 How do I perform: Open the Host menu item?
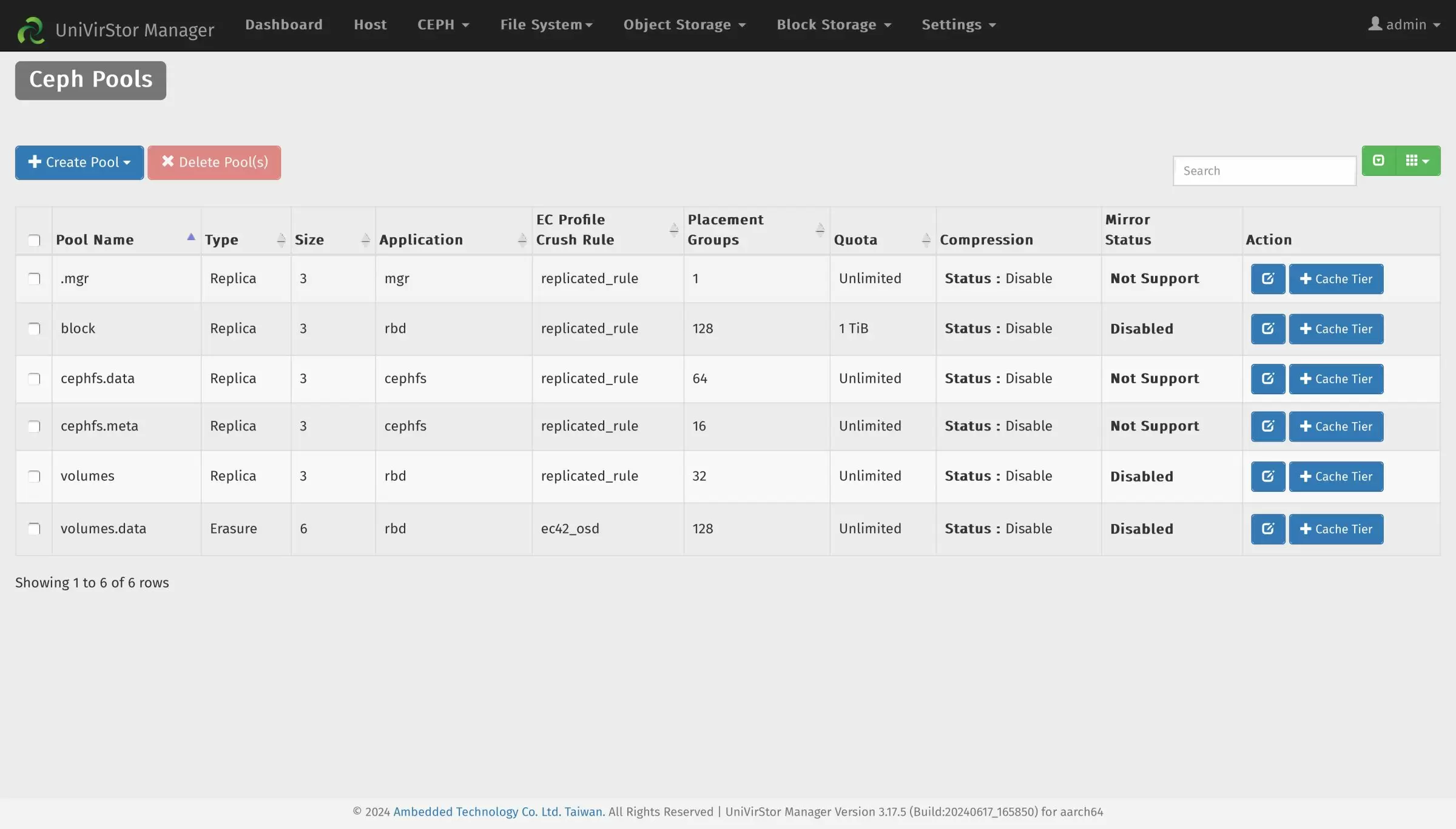(x=370, y=25)
